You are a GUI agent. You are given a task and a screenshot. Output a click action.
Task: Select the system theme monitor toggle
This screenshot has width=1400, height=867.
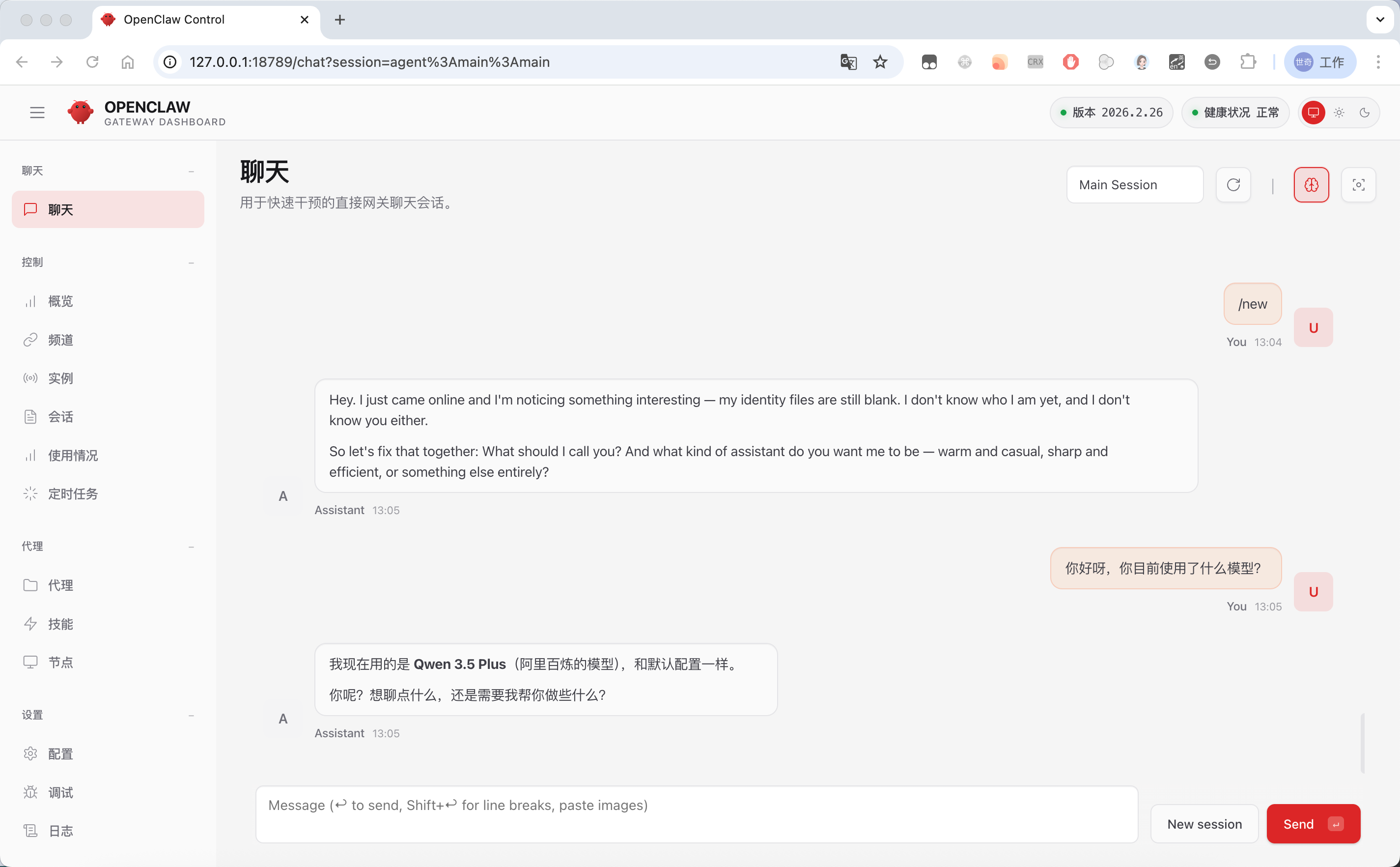pos(1313,113)
